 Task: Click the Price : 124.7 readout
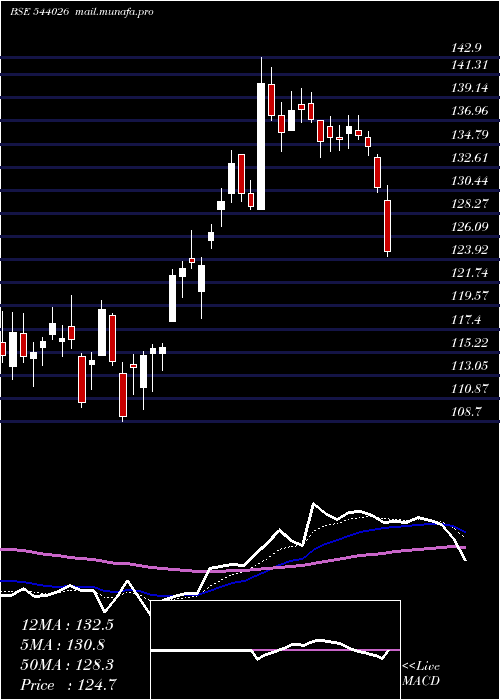69,685
